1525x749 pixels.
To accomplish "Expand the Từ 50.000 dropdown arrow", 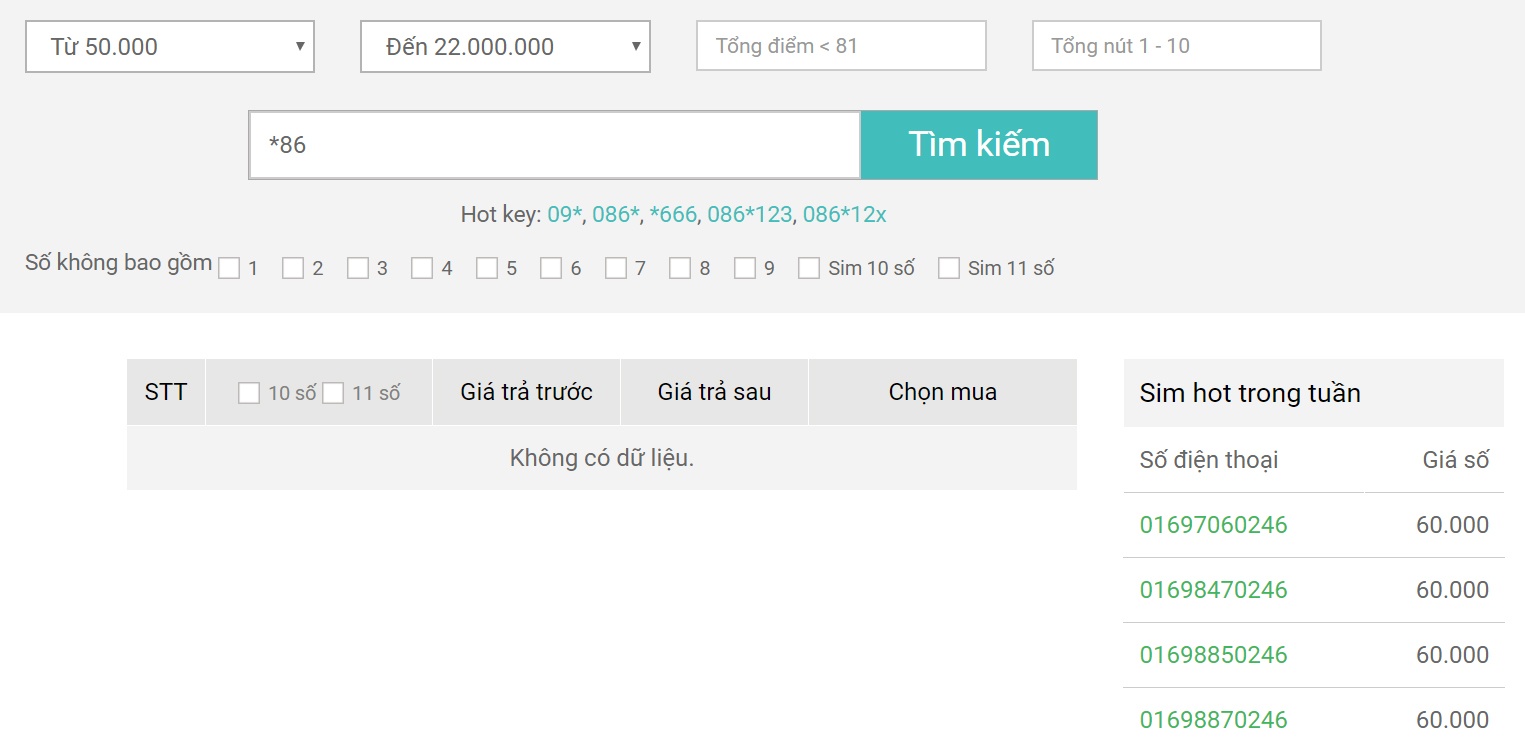I will point(298,45).
